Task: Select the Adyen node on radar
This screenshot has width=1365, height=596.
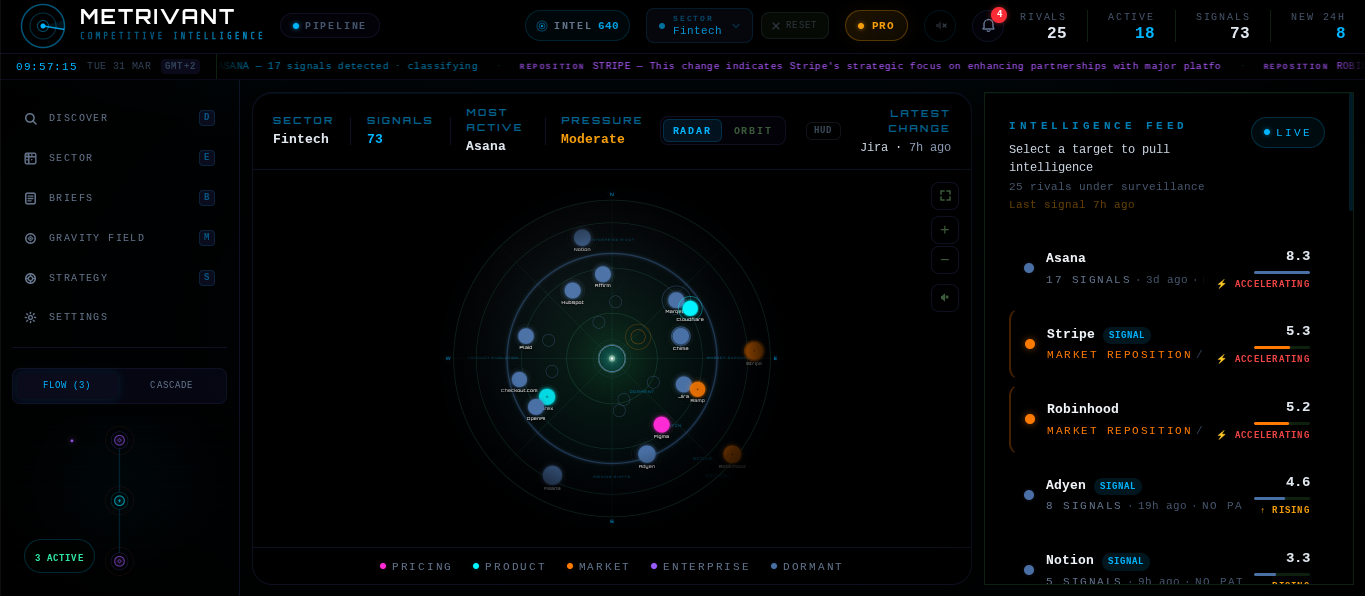Action: (647, 454)
